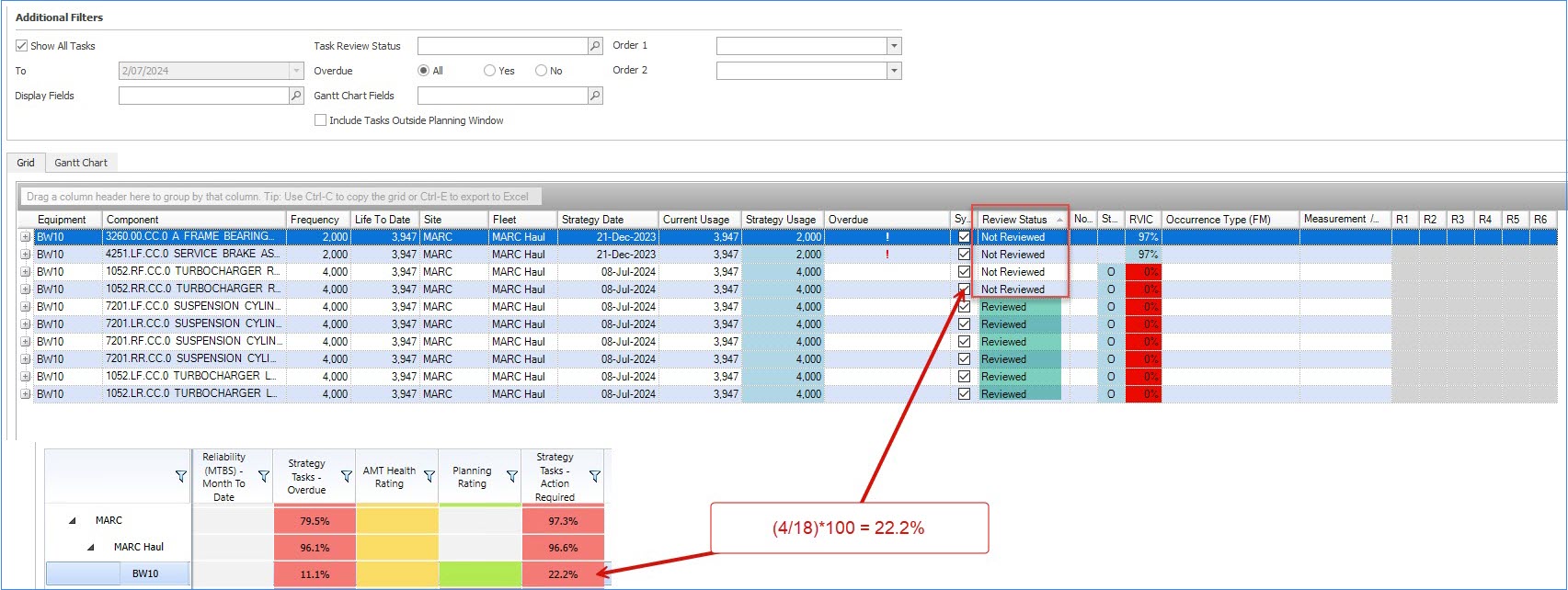Select BW10 row in rating tree

click(x=118, y=574)
